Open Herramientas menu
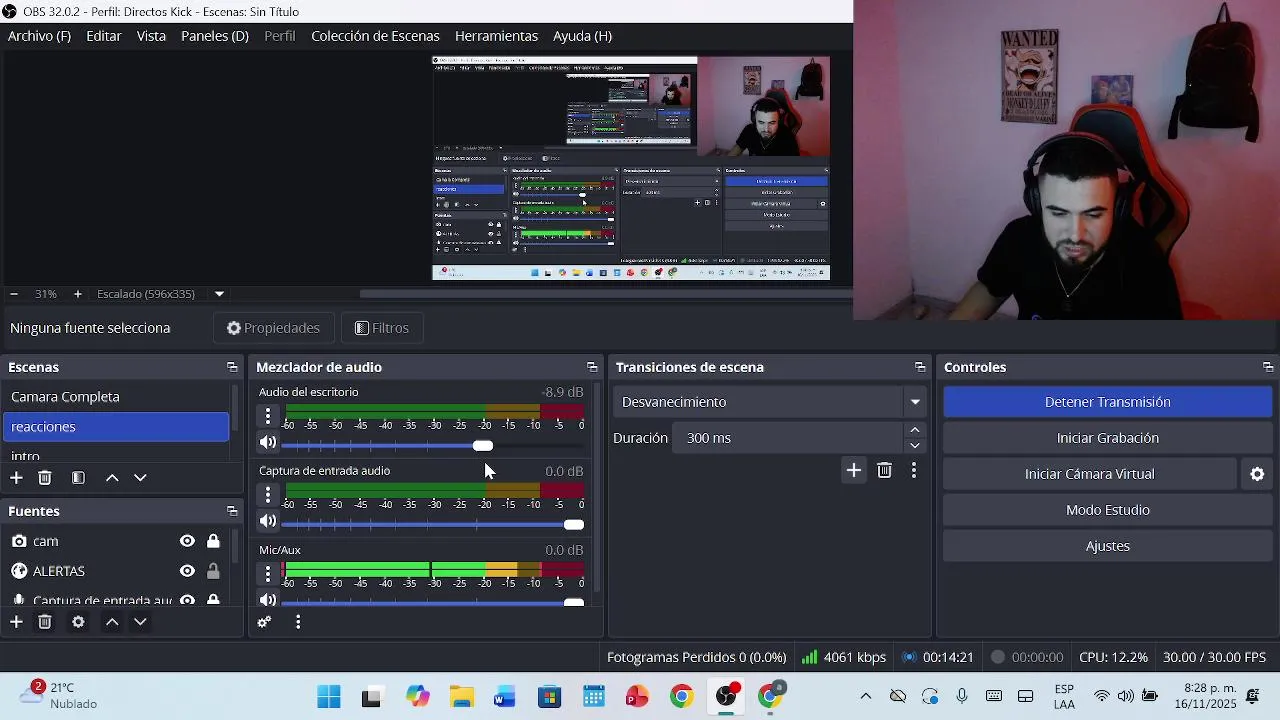The width and height of the screenshot is (1280, 720). coord(496,36)
